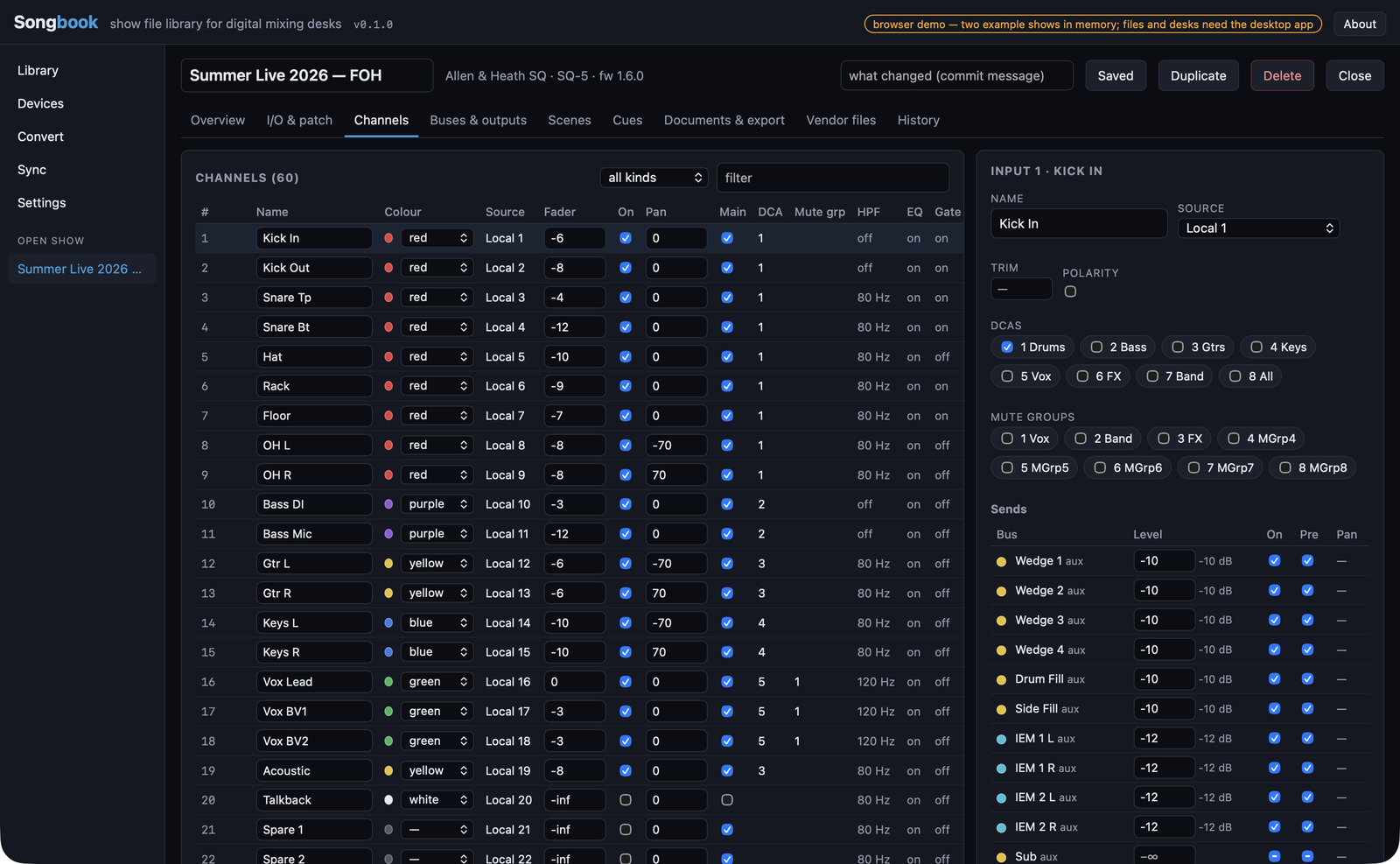Click the red colour dot in the Kick In row
1400x864 pixels.
(x=388, y=238)
